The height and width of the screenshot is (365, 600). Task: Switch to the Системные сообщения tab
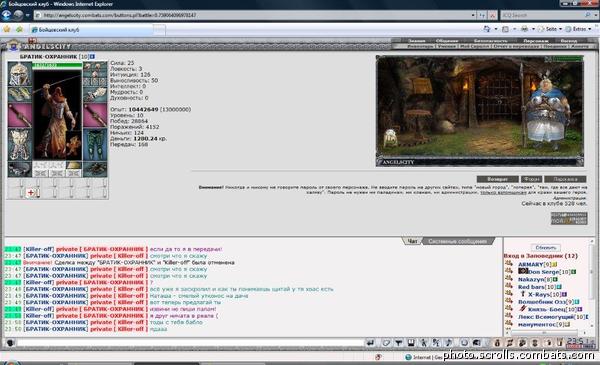458,241
